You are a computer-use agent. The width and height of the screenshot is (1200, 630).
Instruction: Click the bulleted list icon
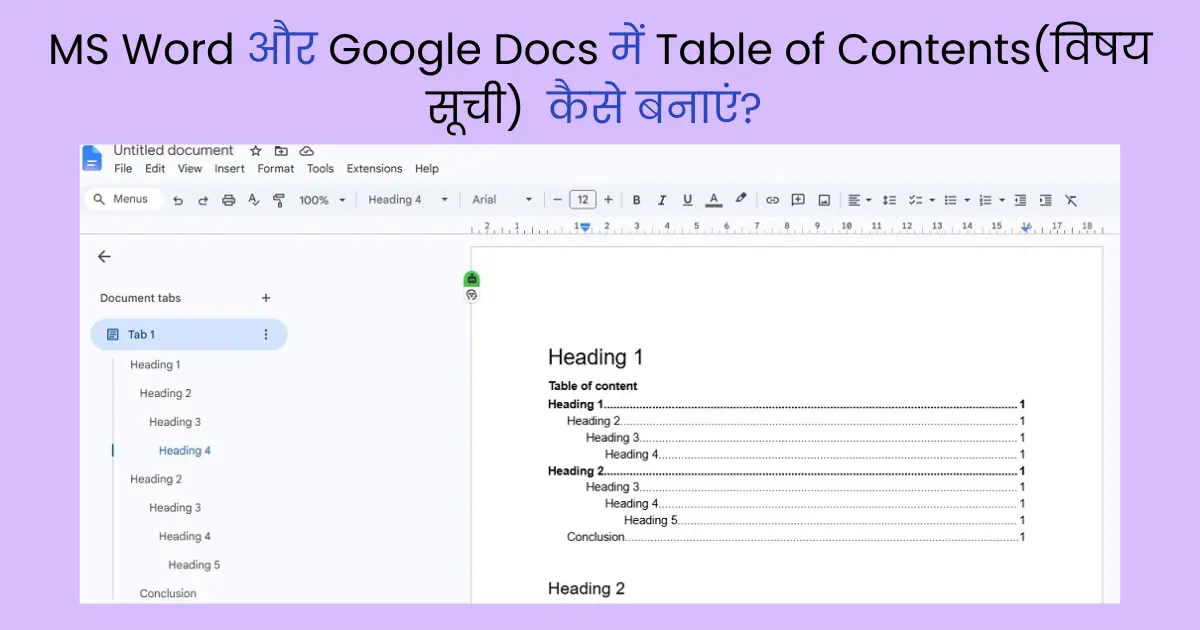950,200
